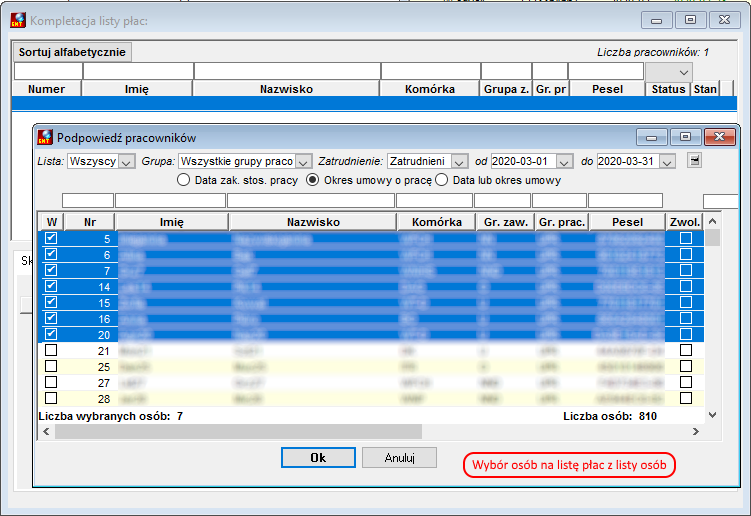The width and height of the screenshot is (751, 516).
Task: Check the W checkbox for row 27
Action: click(x=51, y=382)
